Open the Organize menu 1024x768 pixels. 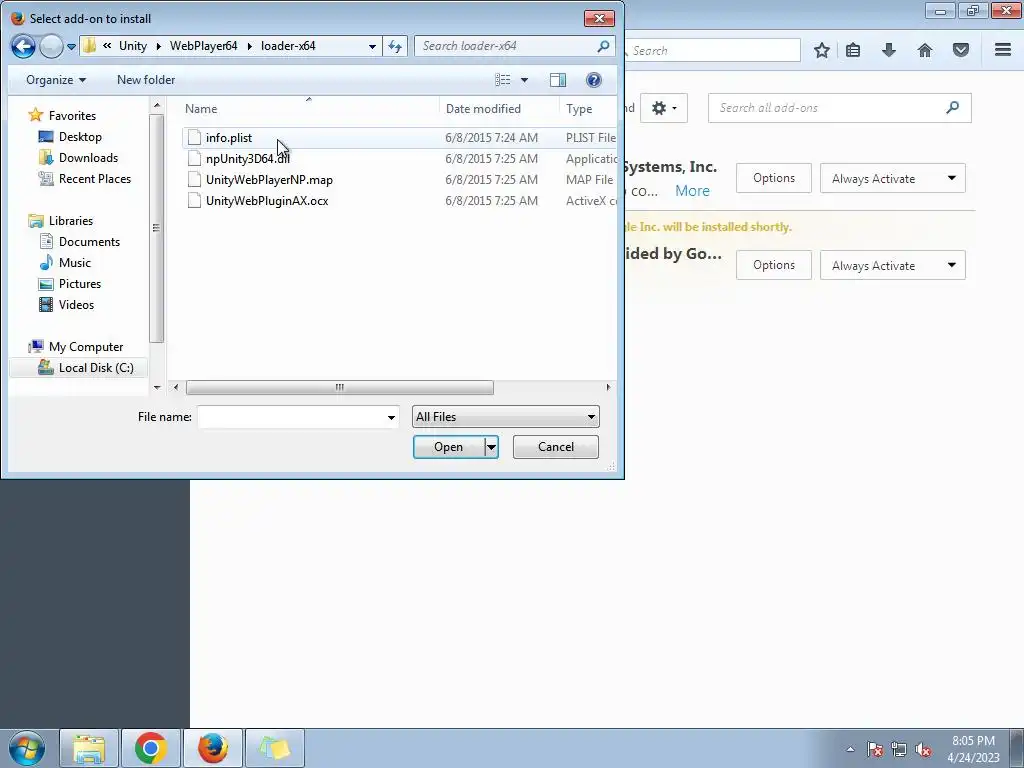[56, 80]
